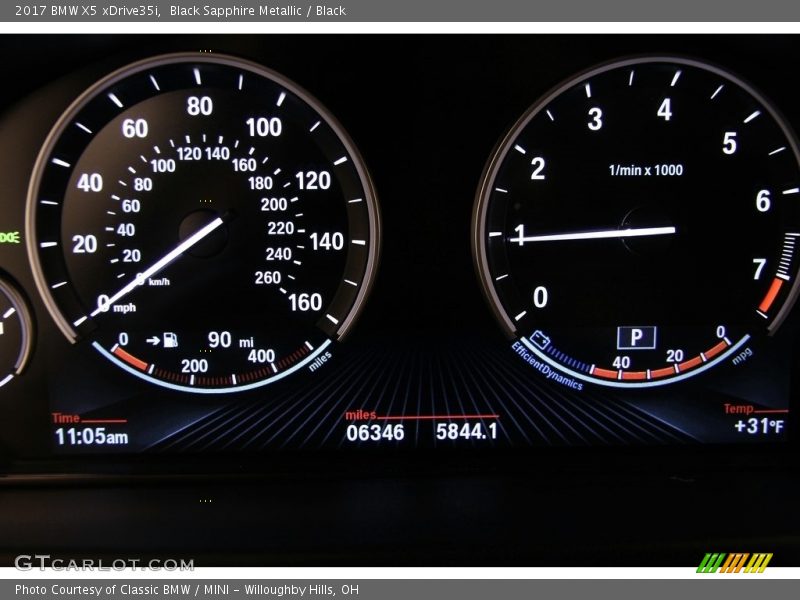The height and width of the screenshot is (600, 800).
Task: Click the mpg unit label
Action: pyautogui.click(x=742, y=356)
